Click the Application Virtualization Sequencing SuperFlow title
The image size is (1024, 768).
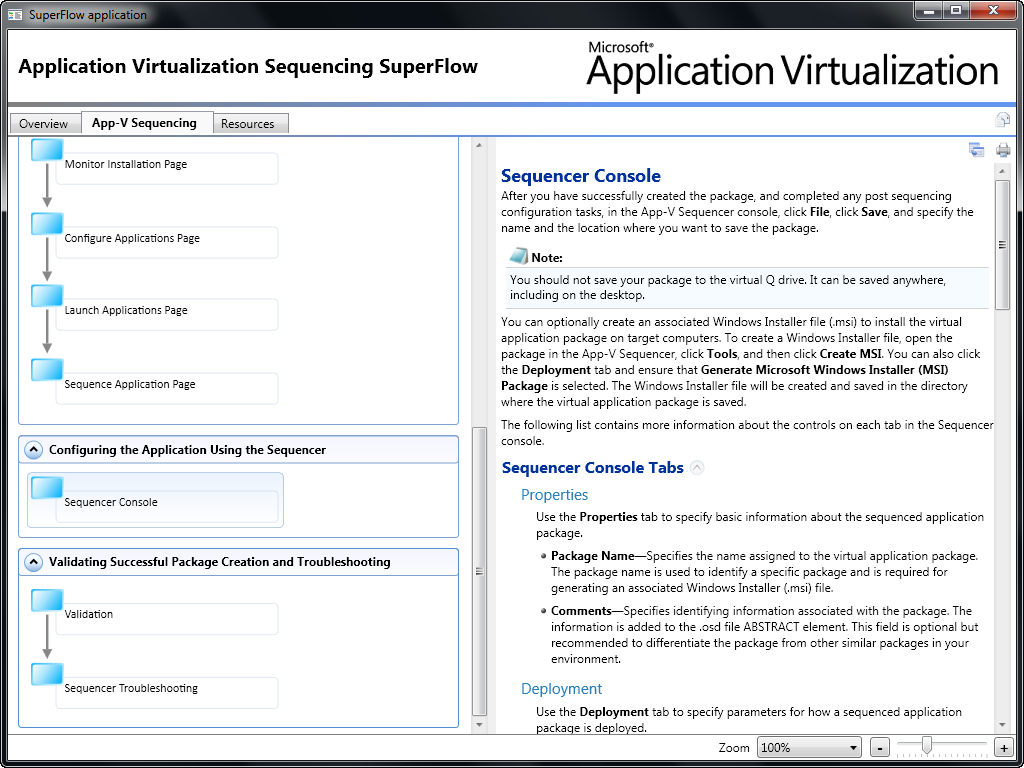(248, 67)
